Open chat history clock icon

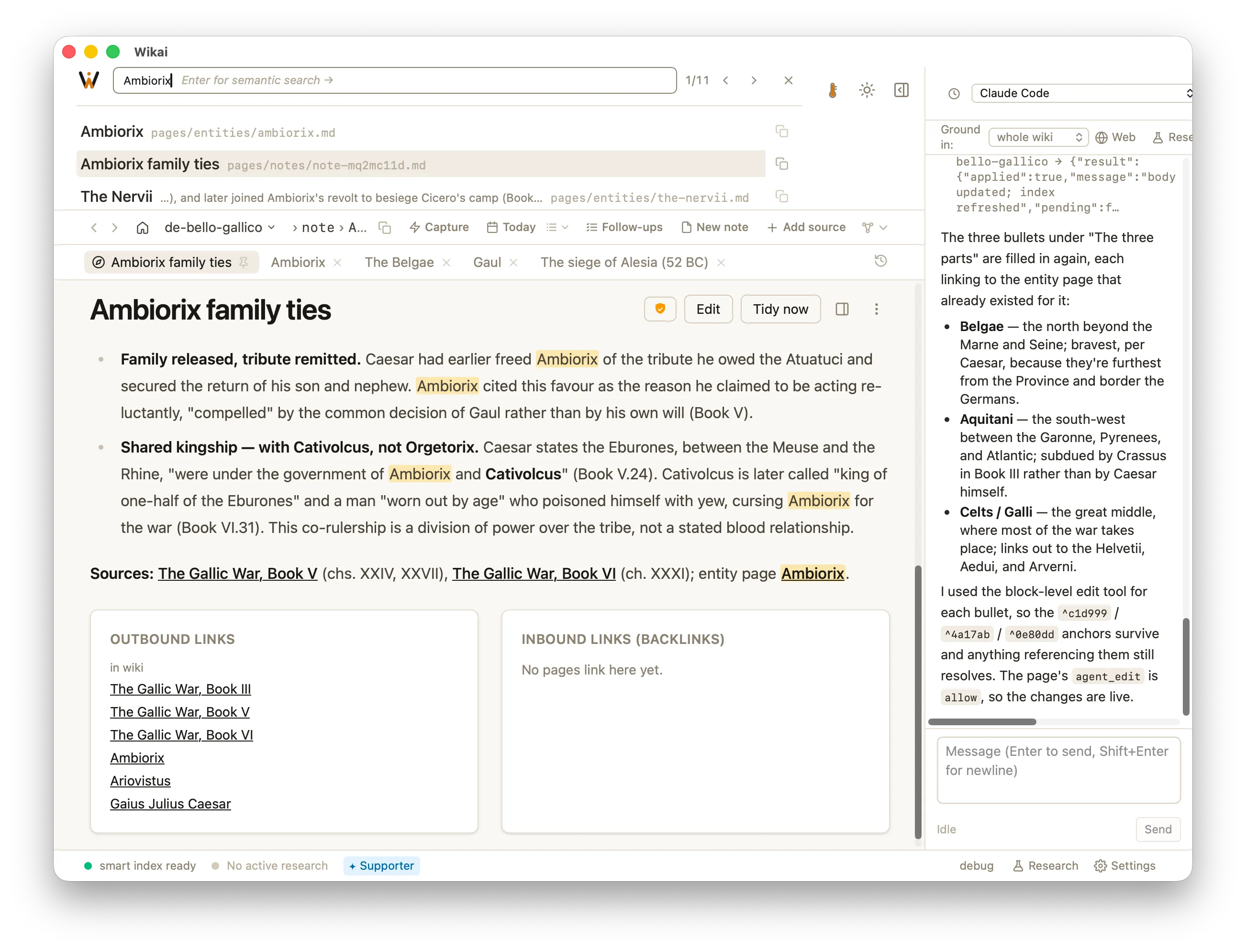(954, 93)
